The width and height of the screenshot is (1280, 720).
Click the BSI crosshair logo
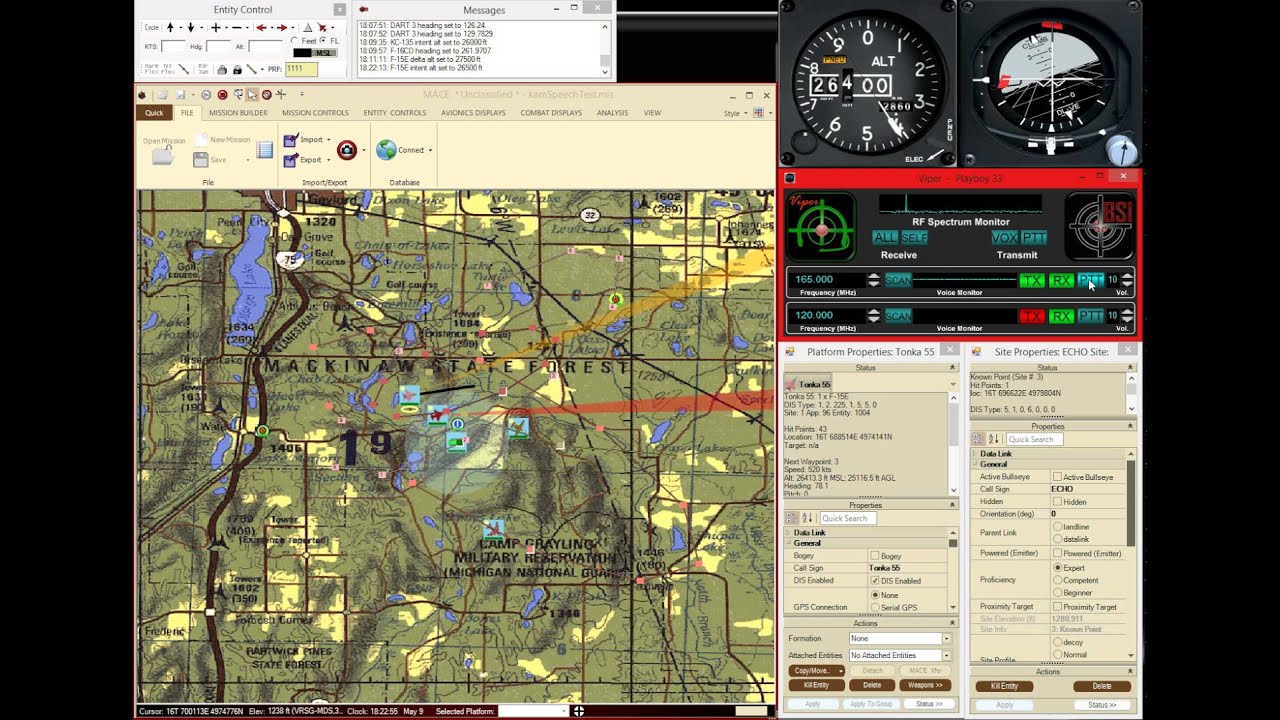click(x=1098, y=226)
